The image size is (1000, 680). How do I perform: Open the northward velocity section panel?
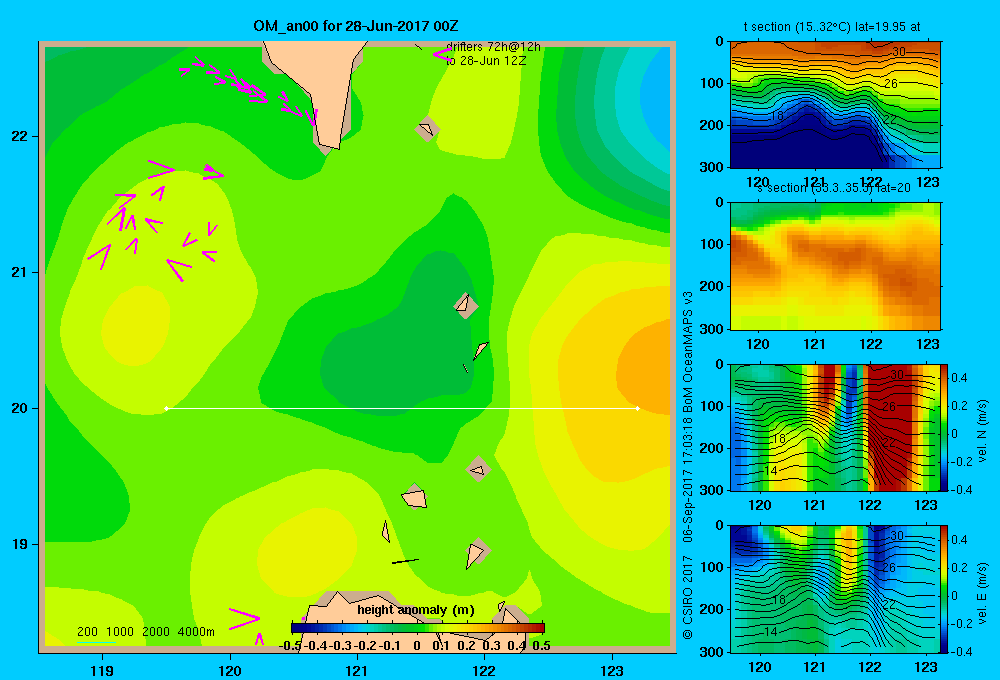[x=835, y=427]
